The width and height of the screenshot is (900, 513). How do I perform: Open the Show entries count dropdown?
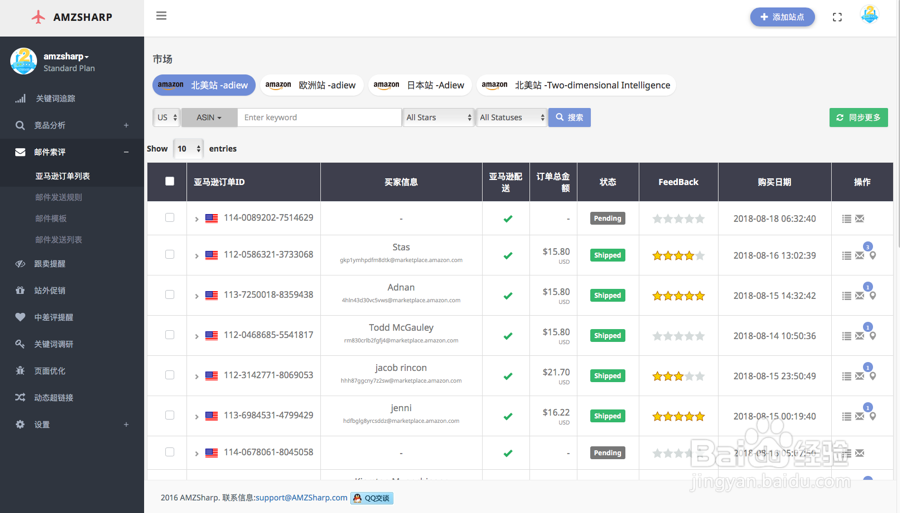(x=188, y=149)
